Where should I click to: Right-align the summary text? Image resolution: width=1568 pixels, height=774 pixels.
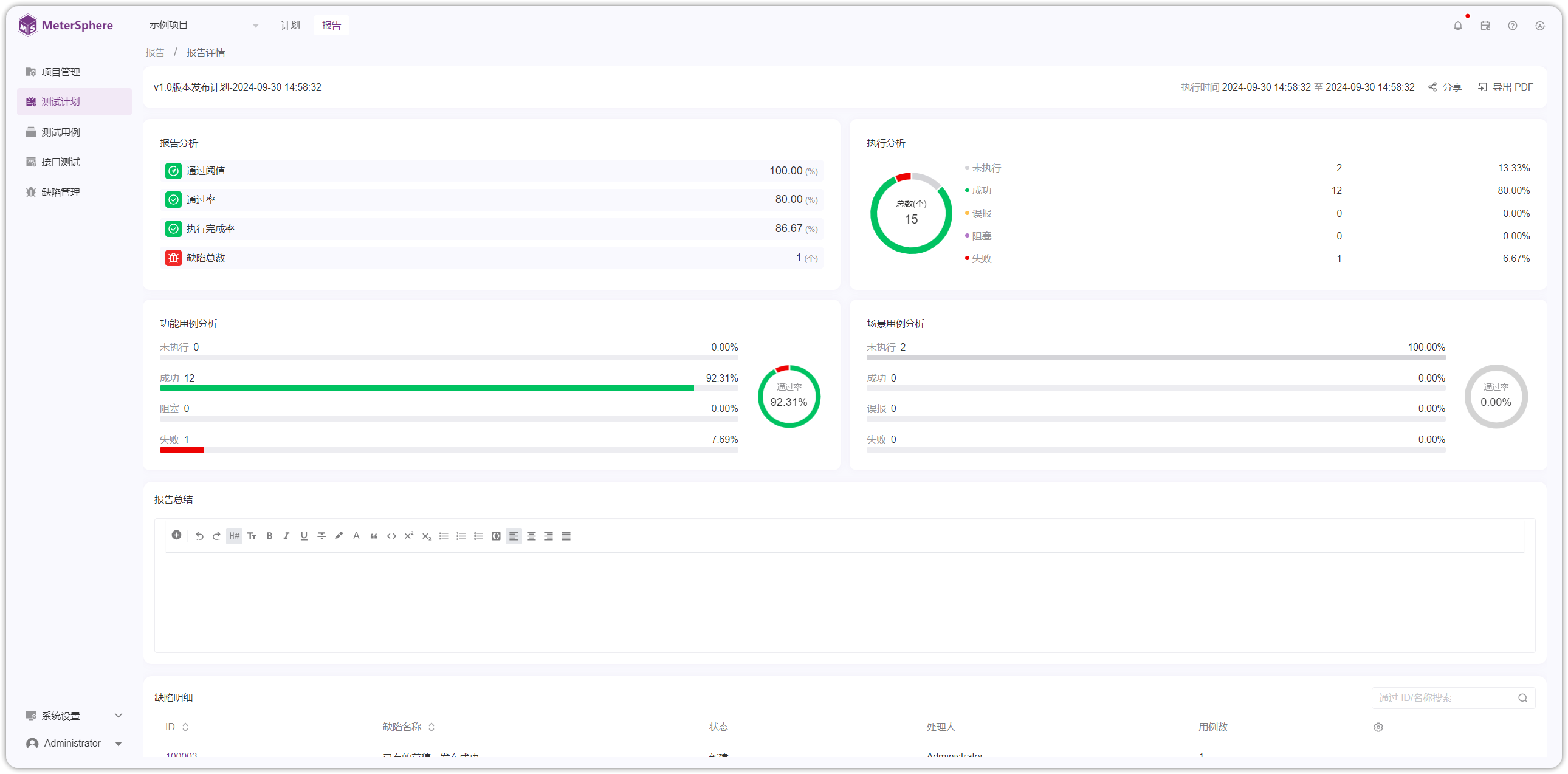[548, 536]
